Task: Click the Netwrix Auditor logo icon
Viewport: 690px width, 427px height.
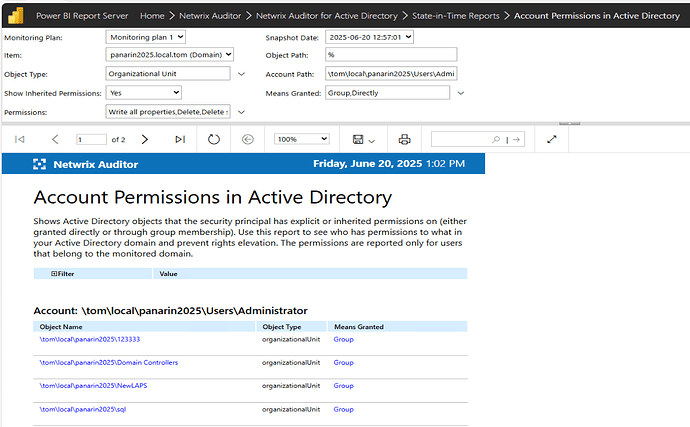Action: click(x=39, y=164)
